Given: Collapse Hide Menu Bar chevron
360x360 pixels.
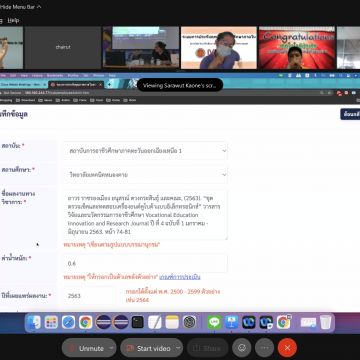Looking at the screenshot, I should [x=39, y=7].
